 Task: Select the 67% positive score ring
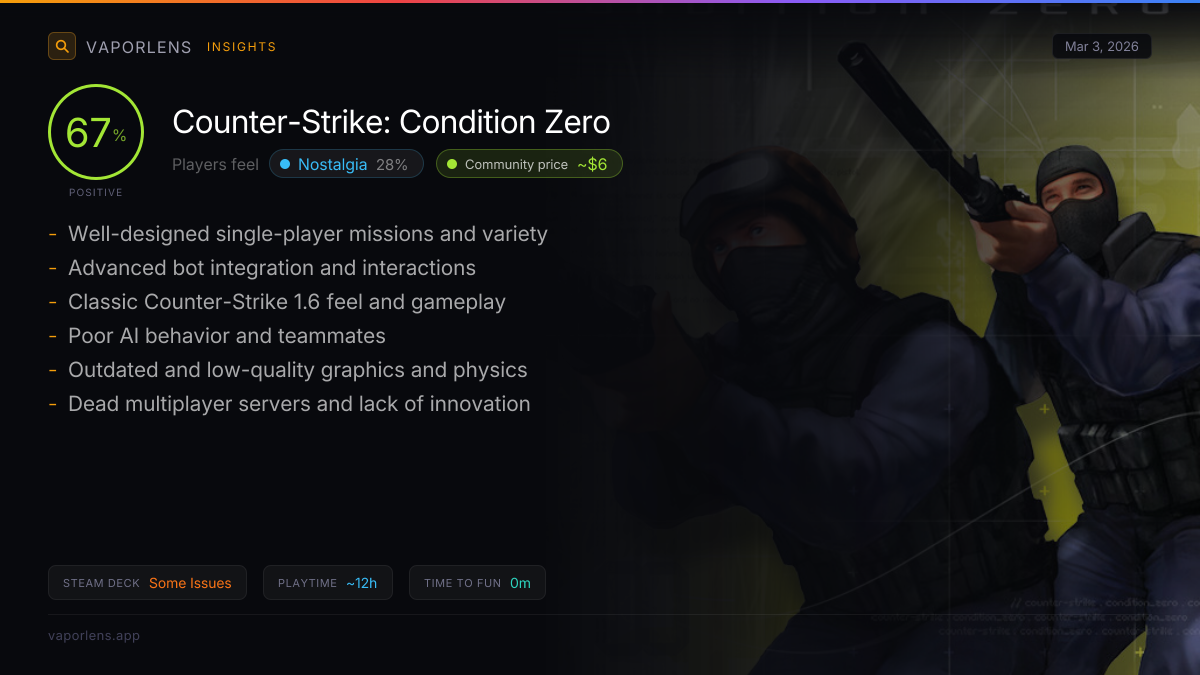[x=96, y=132]
